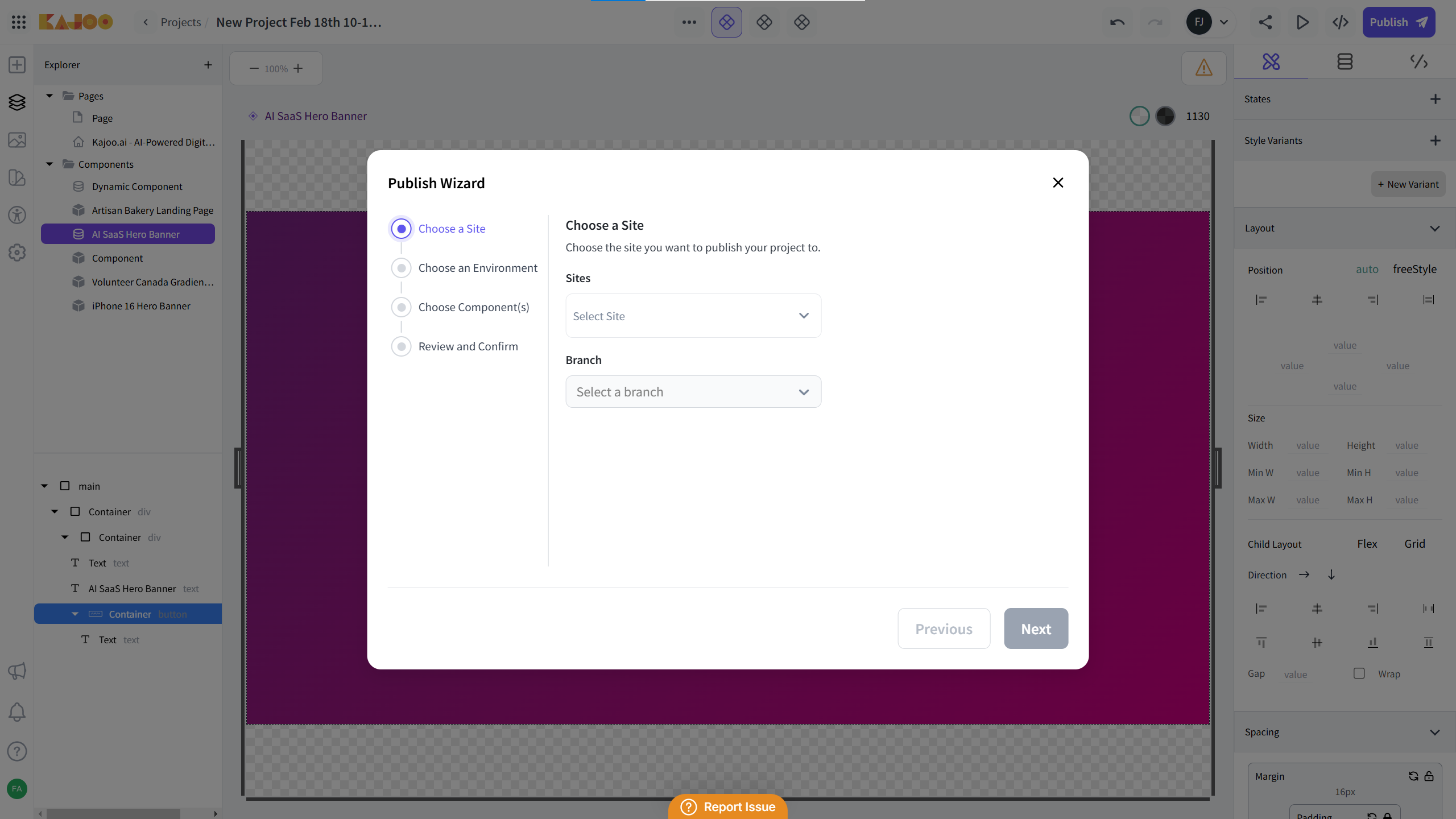The width and height of the screenshot is (1456, 819).
Task: Open the code view icon
Action: coord(1340,22)
